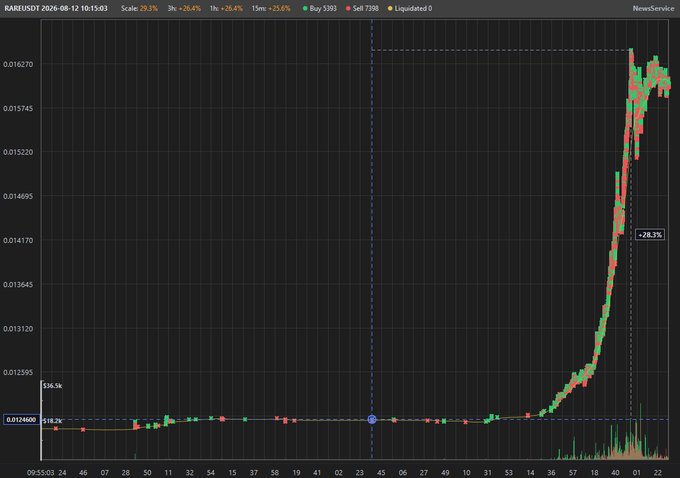Click the 0.014695 price axis label
Image resolution: width=680 pixels, height=478 pixels.
[x=18, y=196]
